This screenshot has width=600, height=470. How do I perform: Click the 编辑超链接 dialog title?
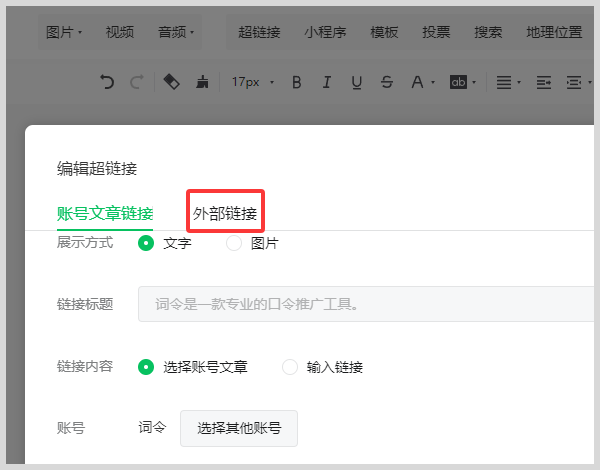coord(97,168)
